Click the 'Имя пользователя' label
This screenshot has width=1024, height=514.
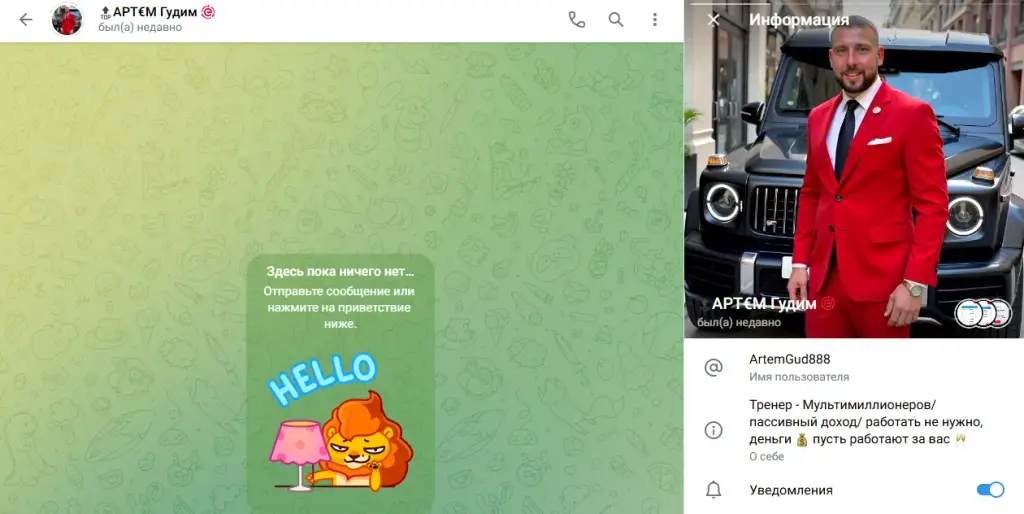[799, 377]
